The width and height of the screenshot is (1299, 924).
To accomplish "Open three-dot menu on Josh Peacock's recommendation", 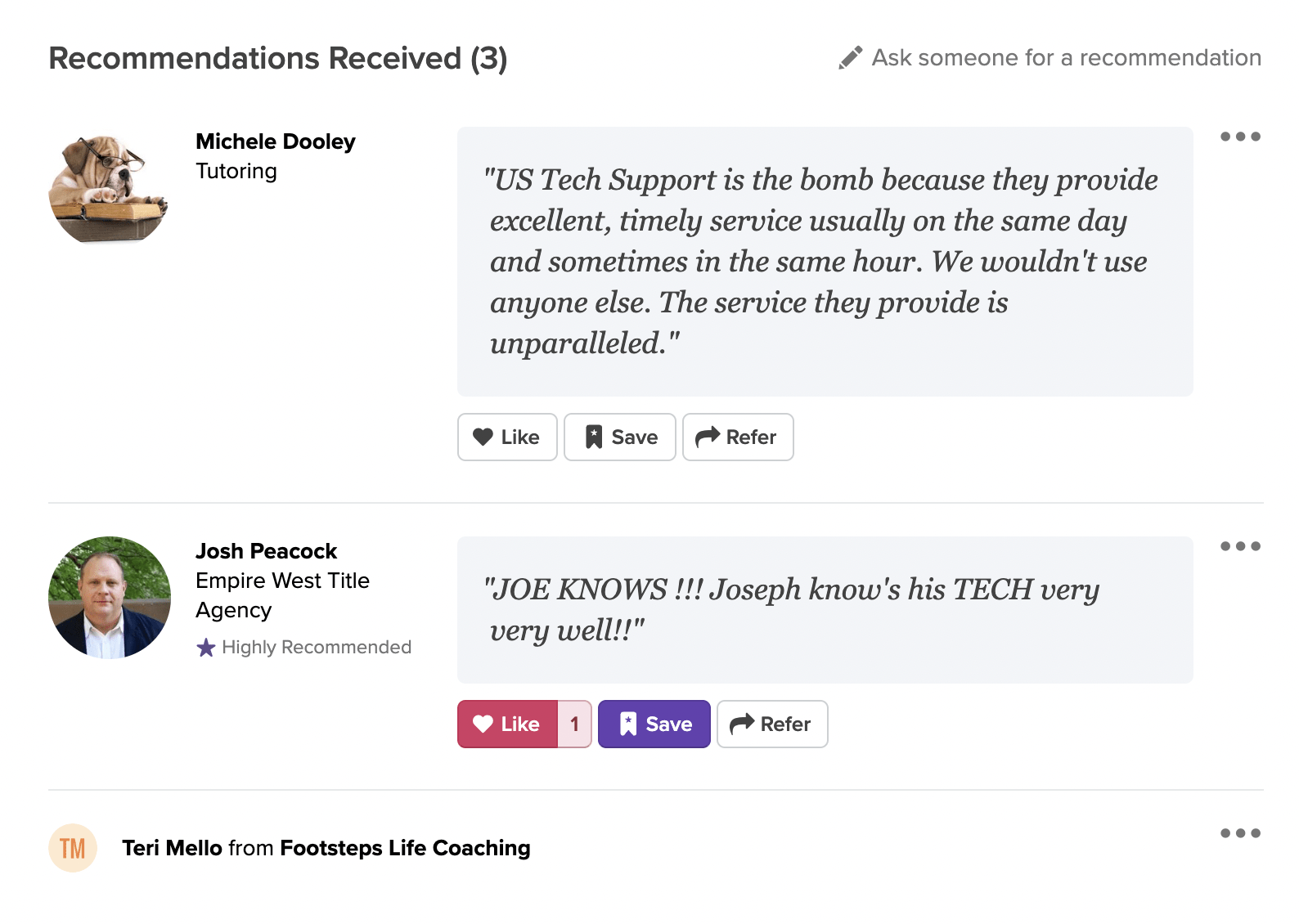I will (1240, 546).
